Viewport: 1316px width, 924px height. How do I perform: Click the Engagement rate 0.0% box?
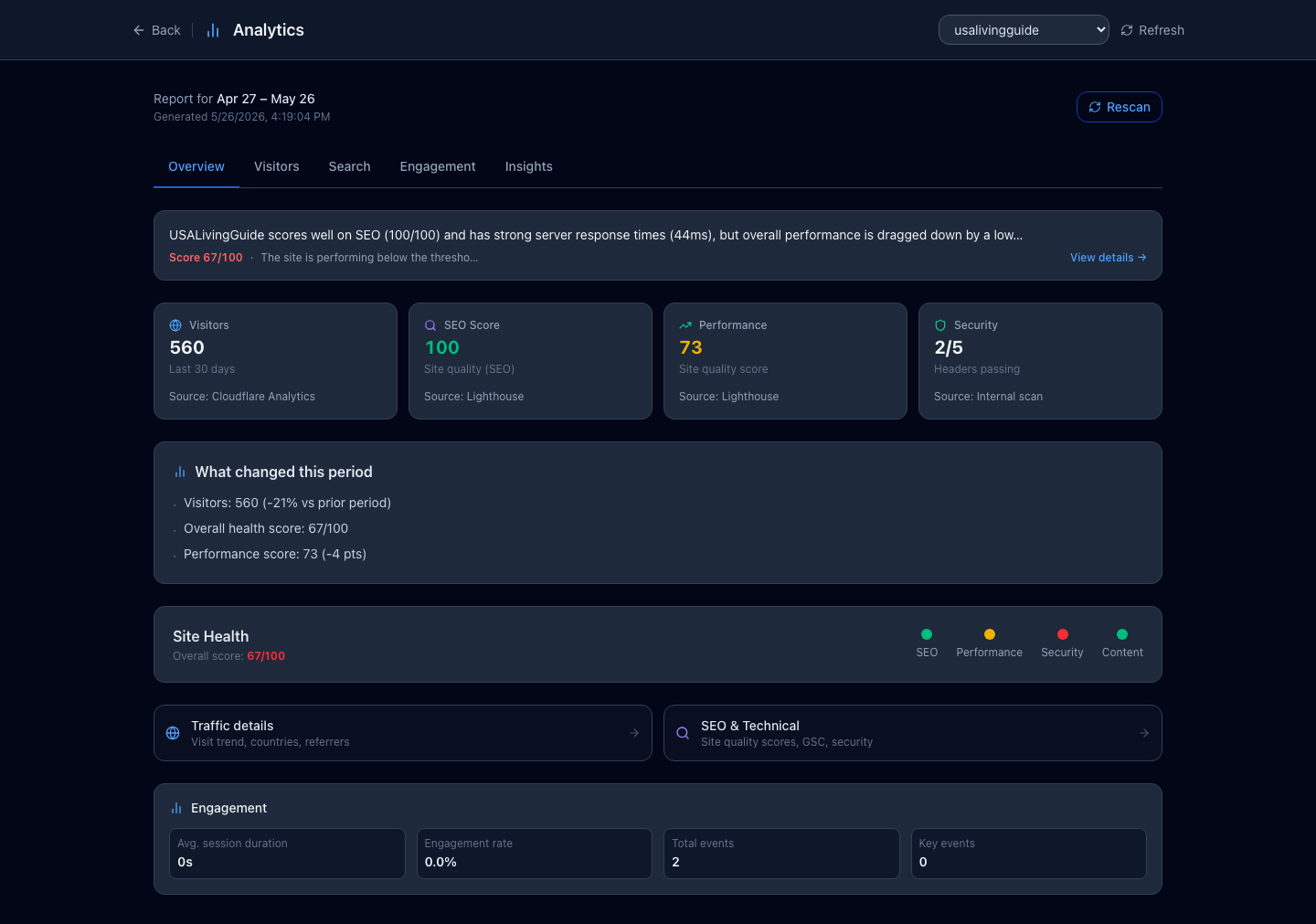tap(535, 854)
